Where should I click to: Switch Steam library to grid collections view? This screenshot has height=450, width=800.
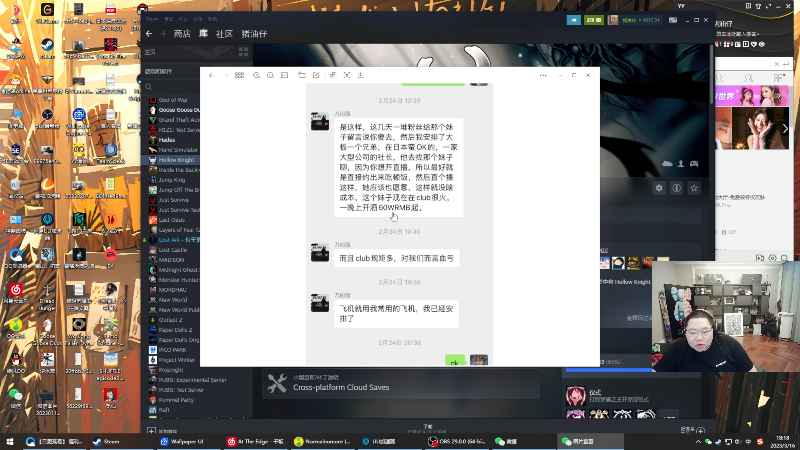click(x=243, y=52)
